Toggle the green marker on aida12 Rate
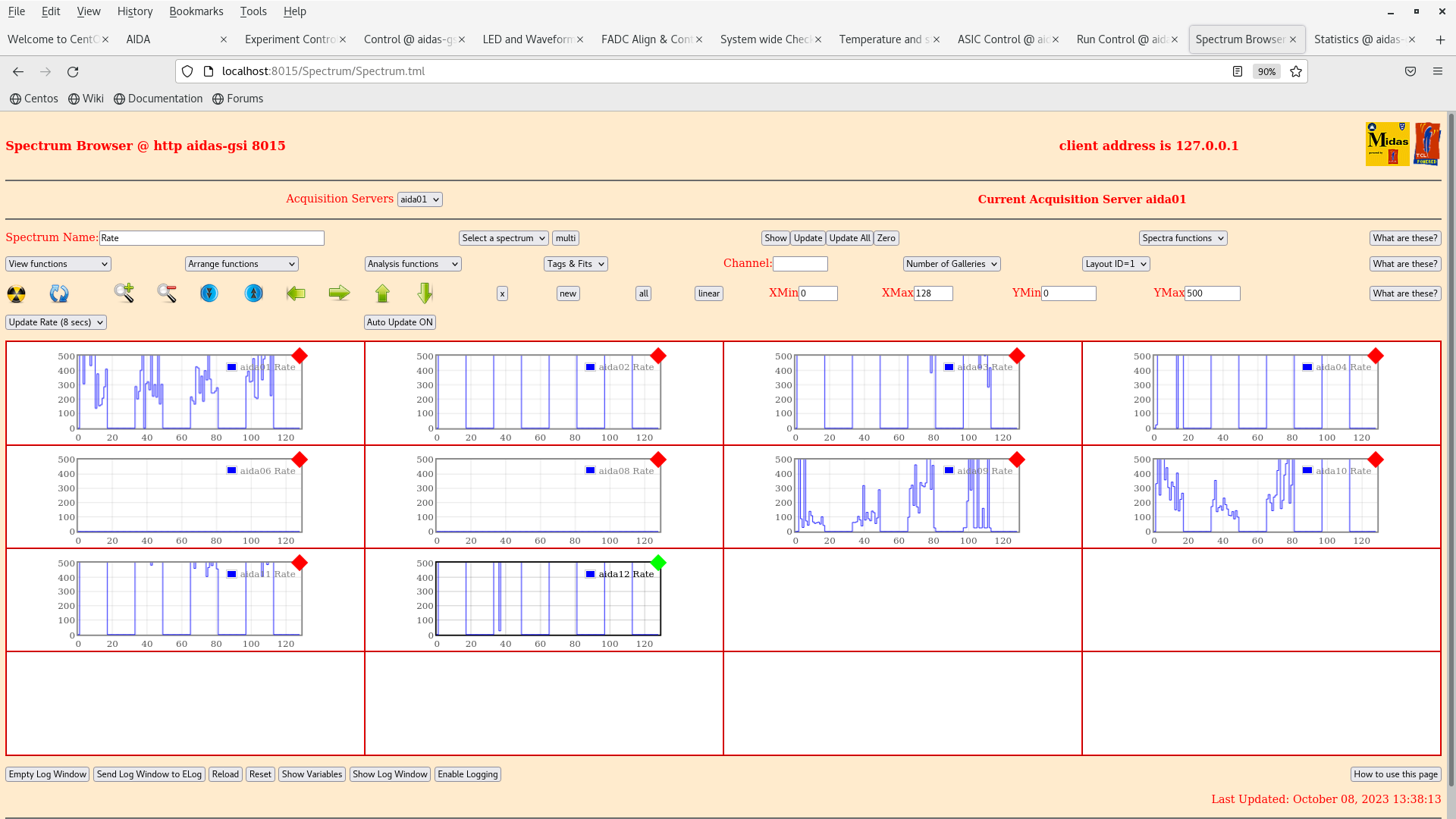This screenshot has width=1456, height=819. tap(658, 563)
